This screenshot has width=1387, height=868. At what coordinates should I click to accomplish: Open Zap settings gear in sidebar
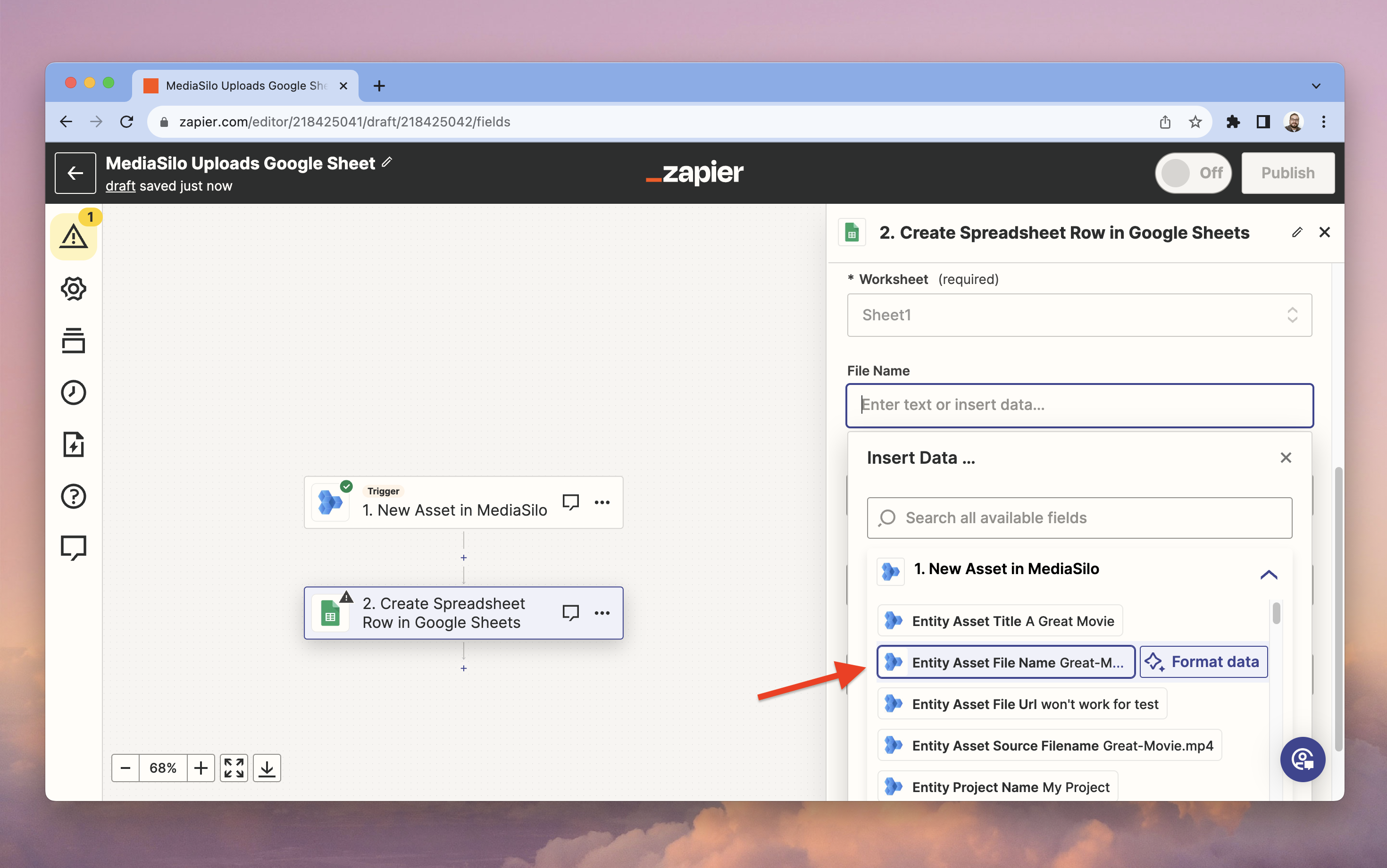pyautogui.click(x=74, y=288)
